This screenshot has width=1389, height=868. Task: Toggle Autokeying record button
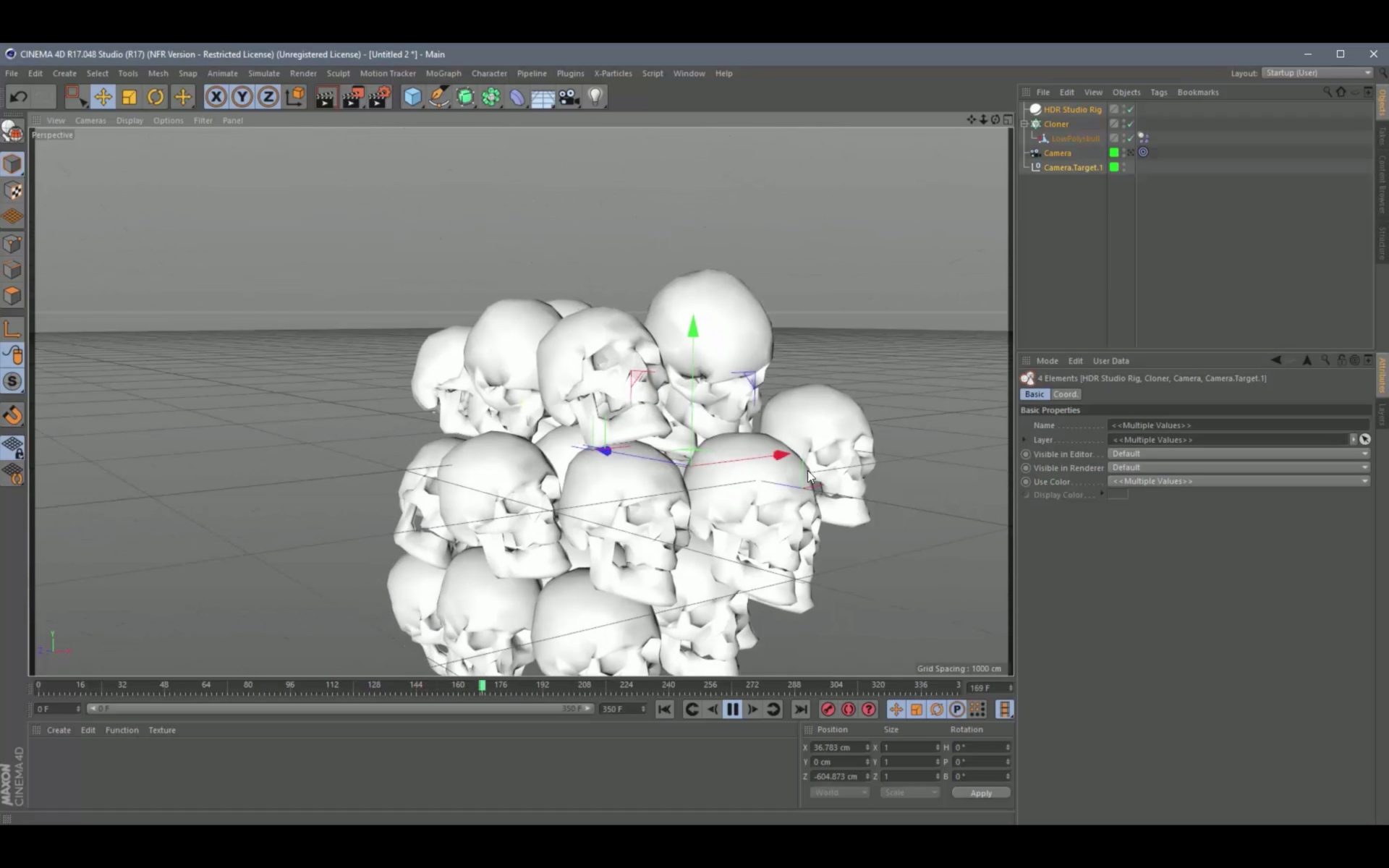point(849,710)
